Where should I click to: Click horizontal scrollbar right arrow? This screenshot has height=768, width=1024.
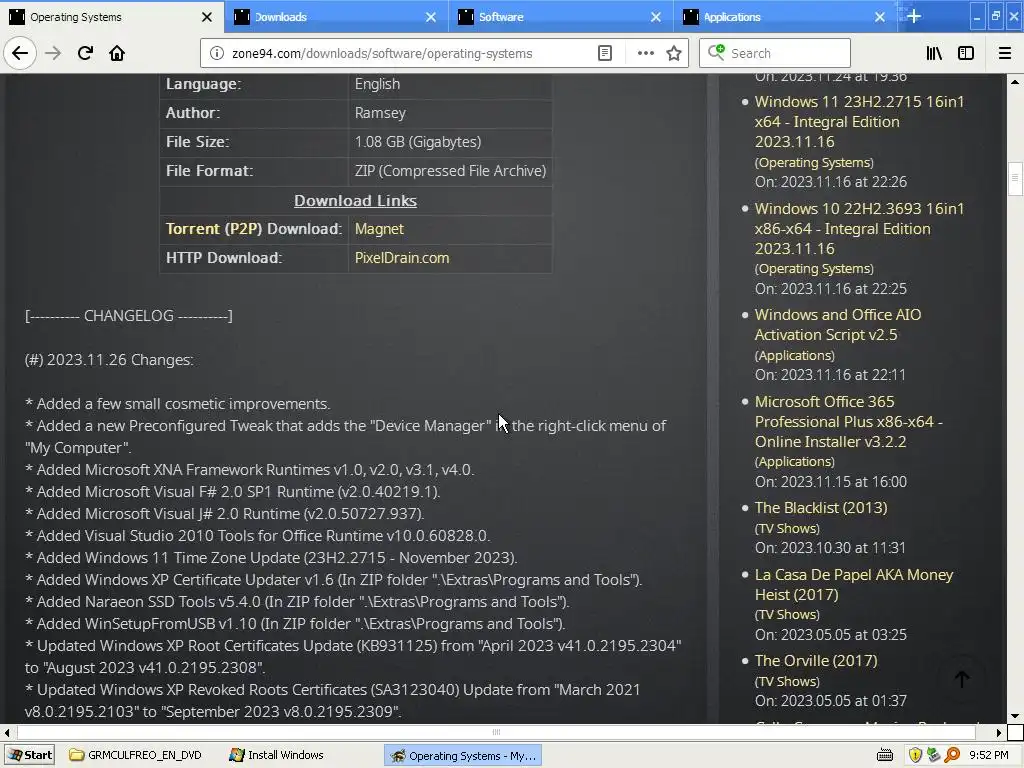pyautogui.click(x=999, y=733)
